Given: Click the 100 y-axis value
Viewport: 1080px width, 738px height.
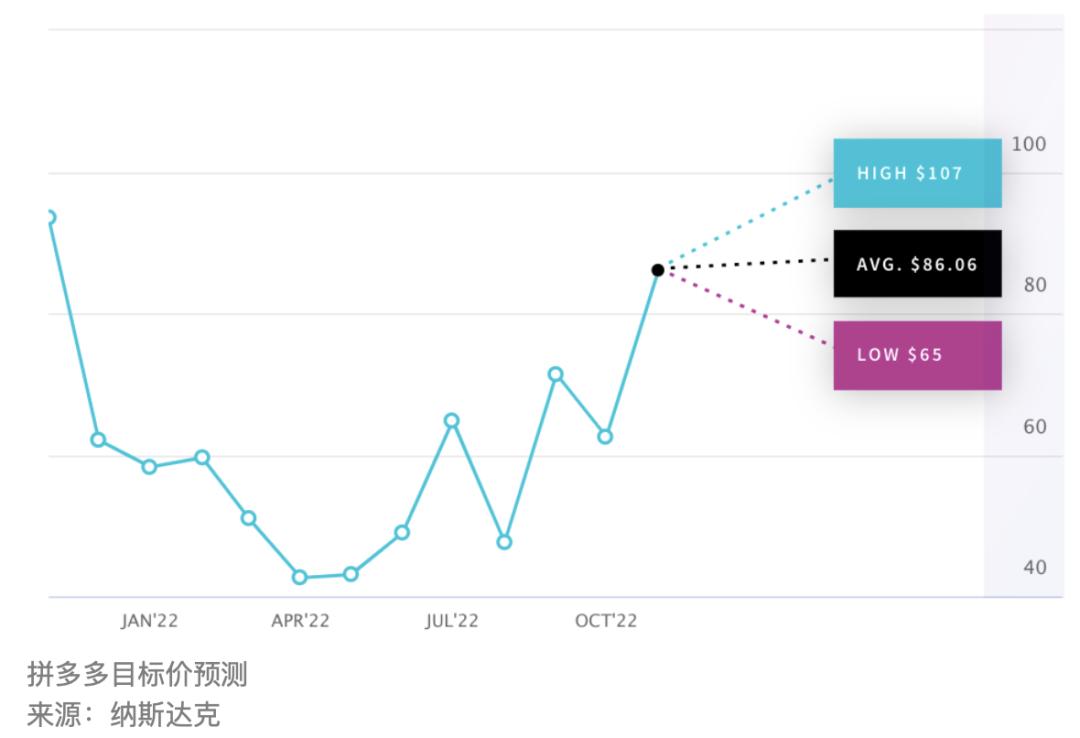Looking at the screenshot, I should click(1028, 144).
